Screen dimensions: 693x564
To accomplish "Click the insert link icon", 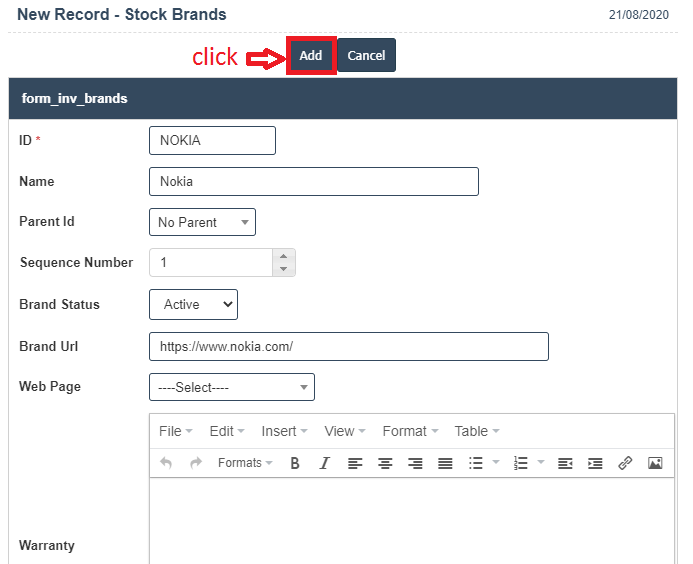I will point(625,463).
